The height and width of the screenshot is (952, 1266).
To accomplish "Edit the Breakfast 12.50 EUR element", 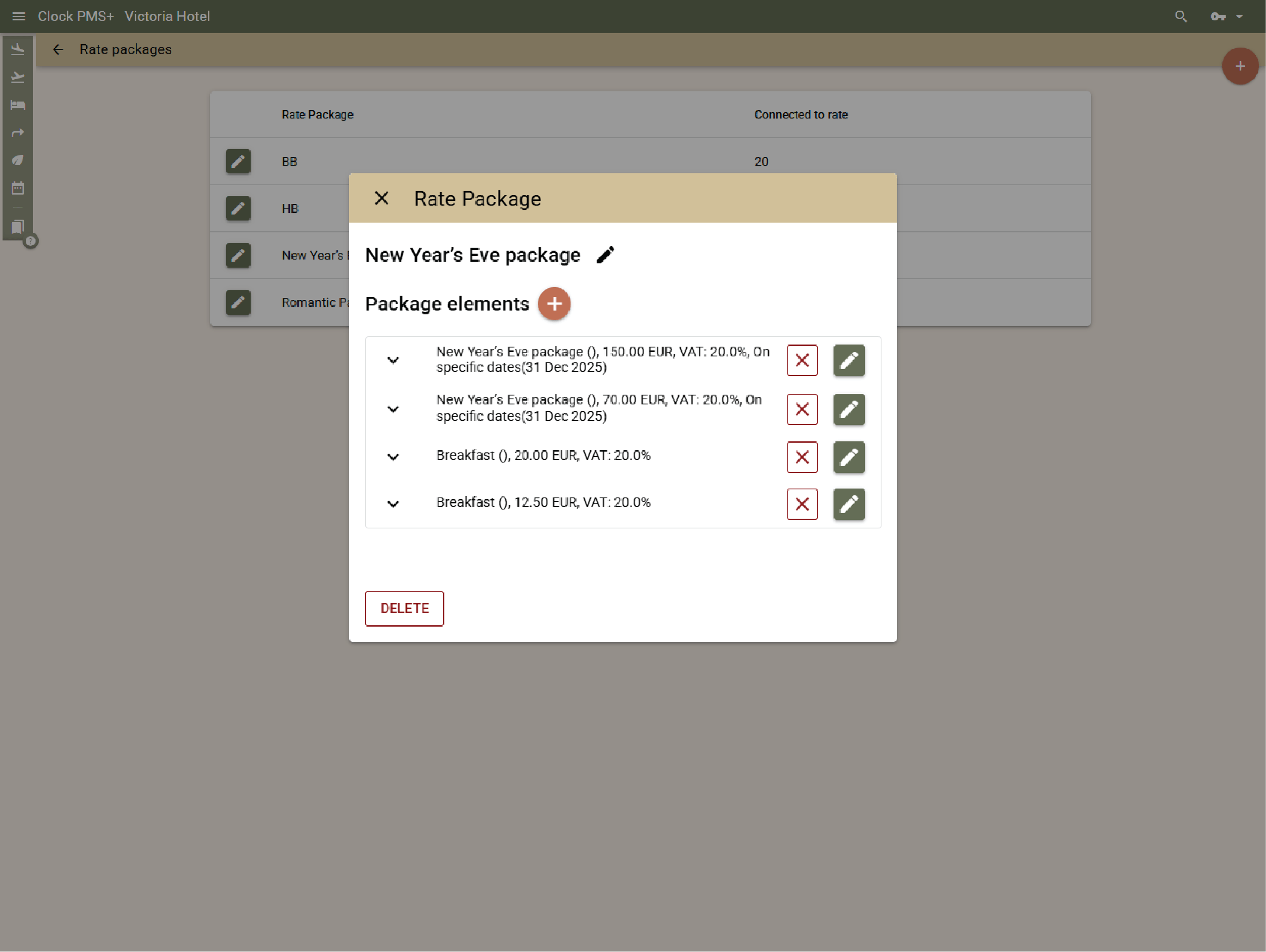I will pos(848,504).
